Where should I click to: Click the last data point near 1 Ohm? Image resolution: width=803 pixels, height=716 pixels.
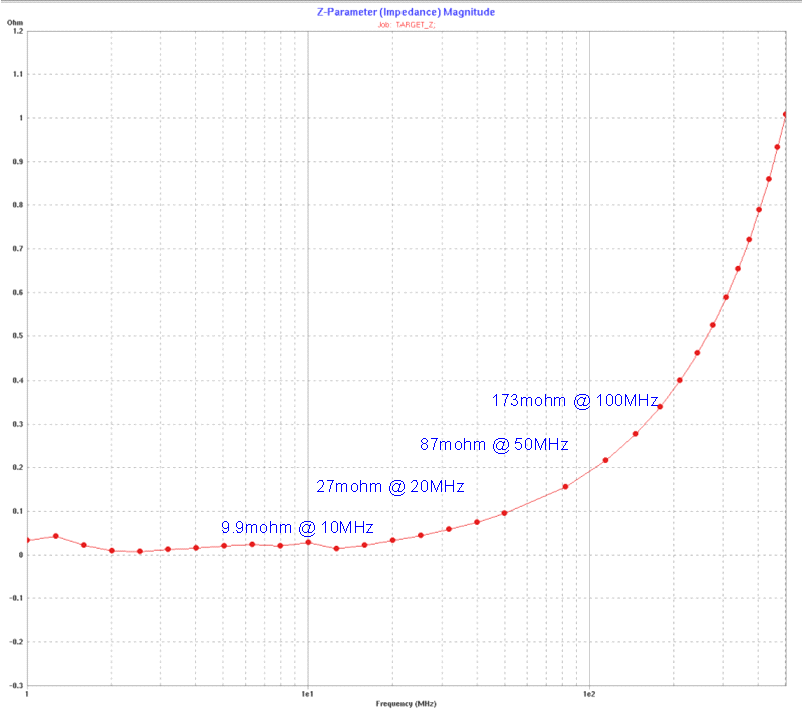pyautogui.click(x=786, y=114)
